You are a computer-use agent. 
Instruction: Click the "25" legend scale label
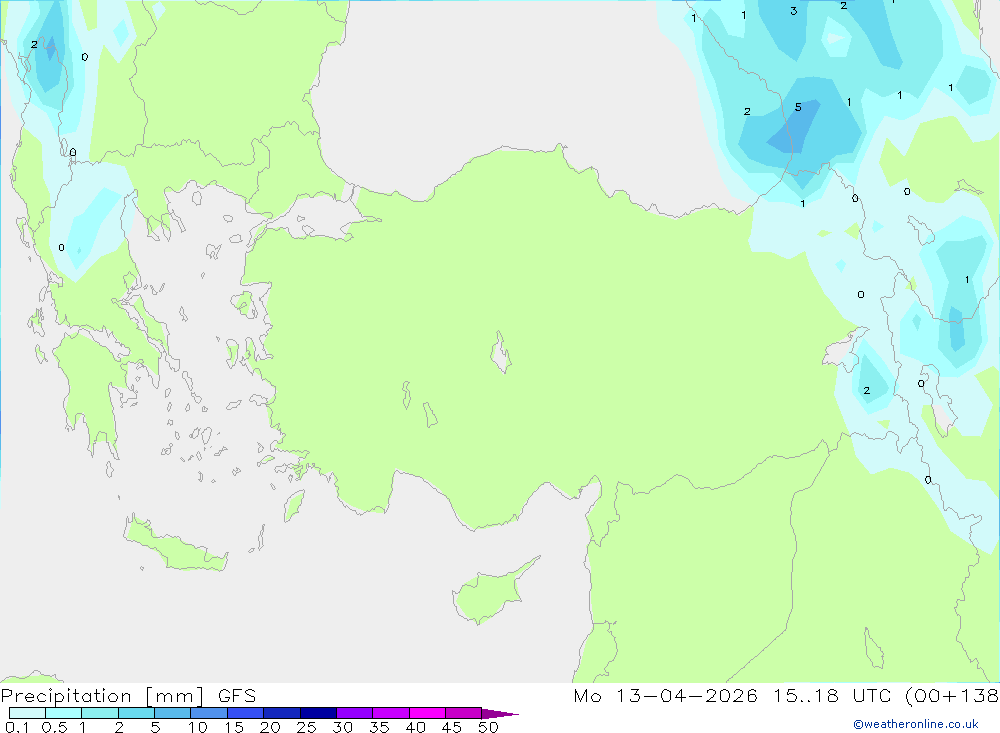click(x=306, y=727)
